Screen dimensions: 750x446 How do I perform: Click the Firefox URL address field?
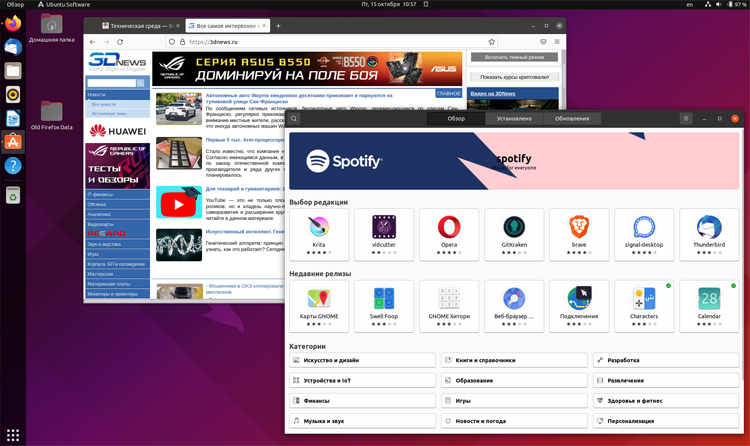pyautogui.click(x=330, y=42)
